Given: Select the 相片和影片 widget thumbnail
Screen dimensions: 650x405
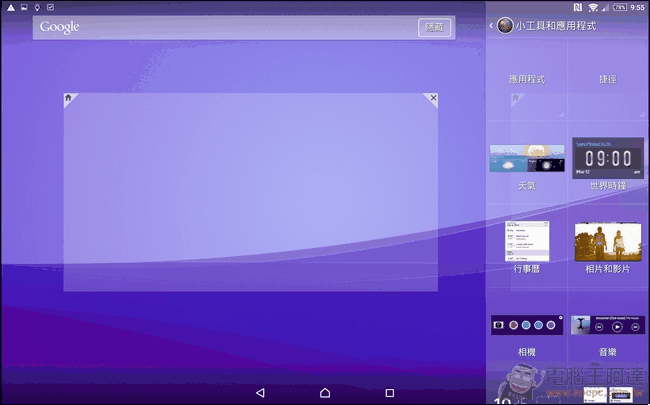Looking at the screenshot, I should click(x=608, y=242).
